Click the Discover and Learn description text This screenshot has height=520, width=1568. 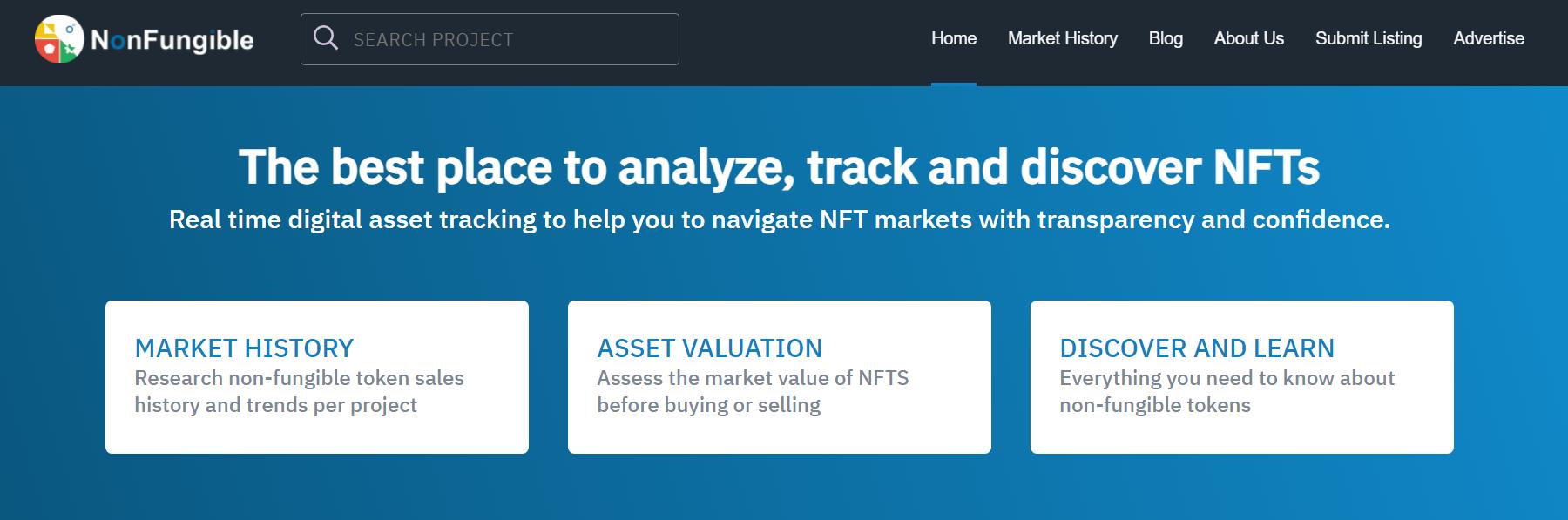(x=1227, y=392)
